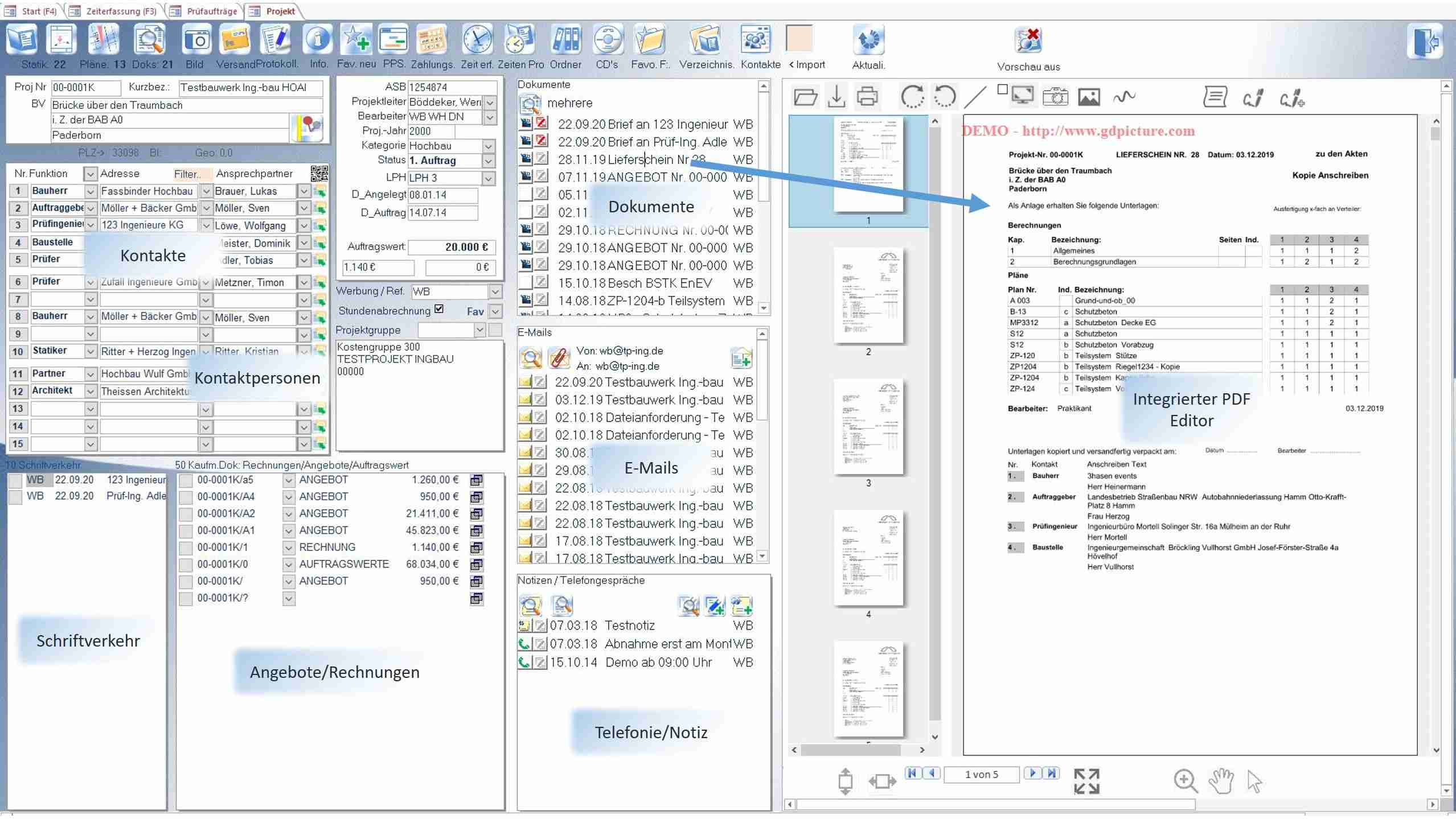Open the Zahlungs. payments icon

432,40
